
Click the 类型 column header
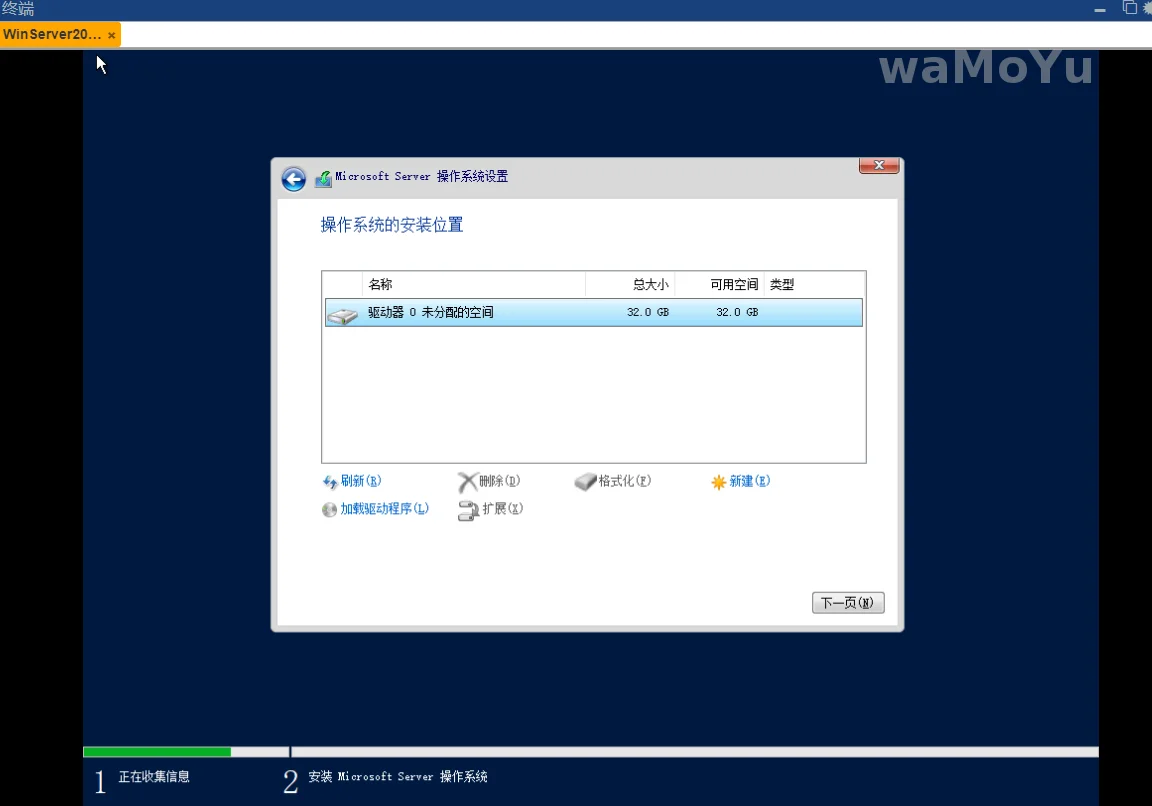click(x=782, y=285)
